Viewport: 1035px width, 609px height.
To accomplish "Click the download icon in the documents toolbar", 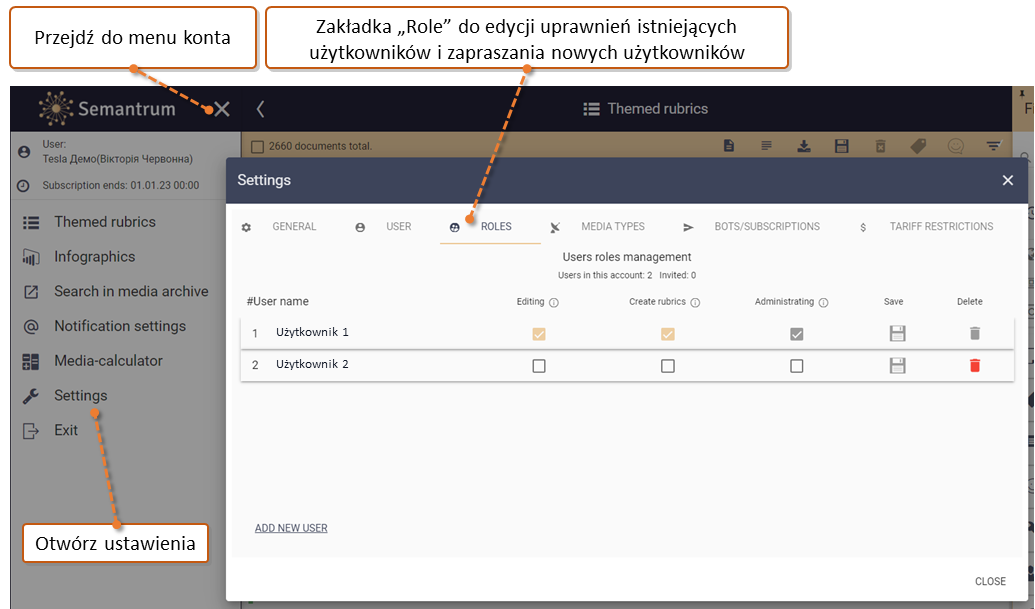I will tap(804, 146).
